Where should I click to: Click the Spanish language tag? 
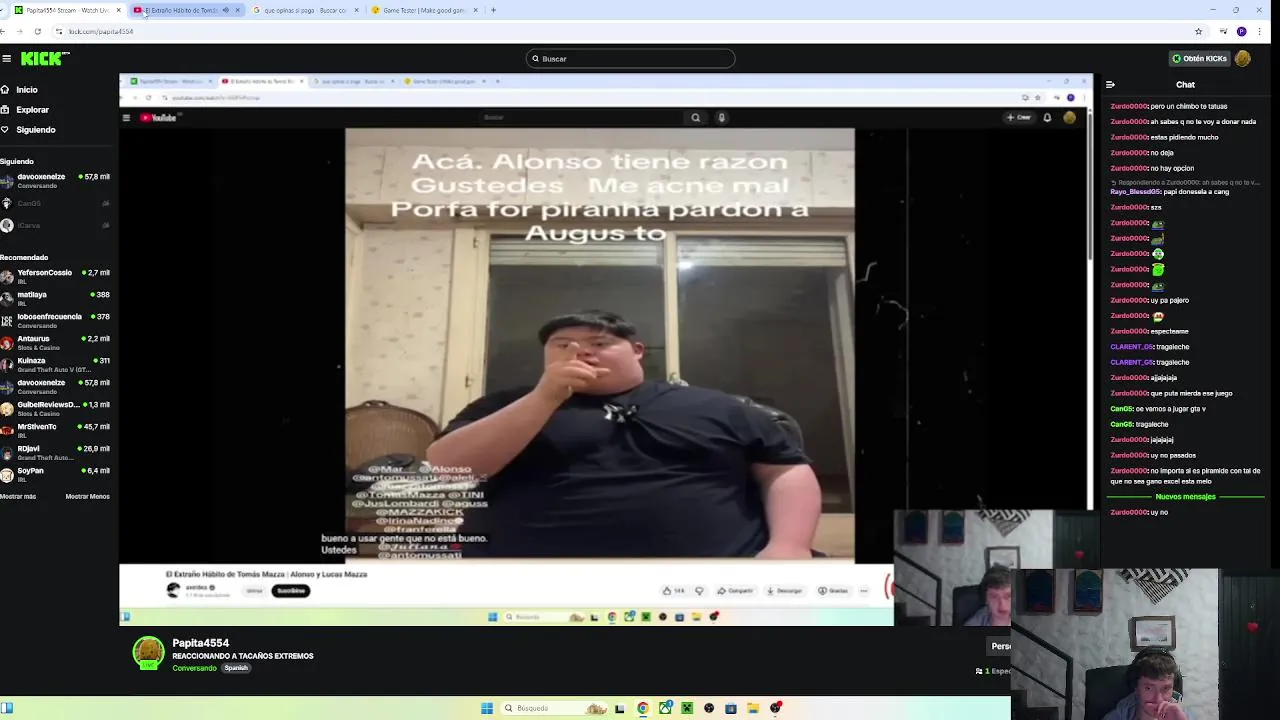[236, 668]
